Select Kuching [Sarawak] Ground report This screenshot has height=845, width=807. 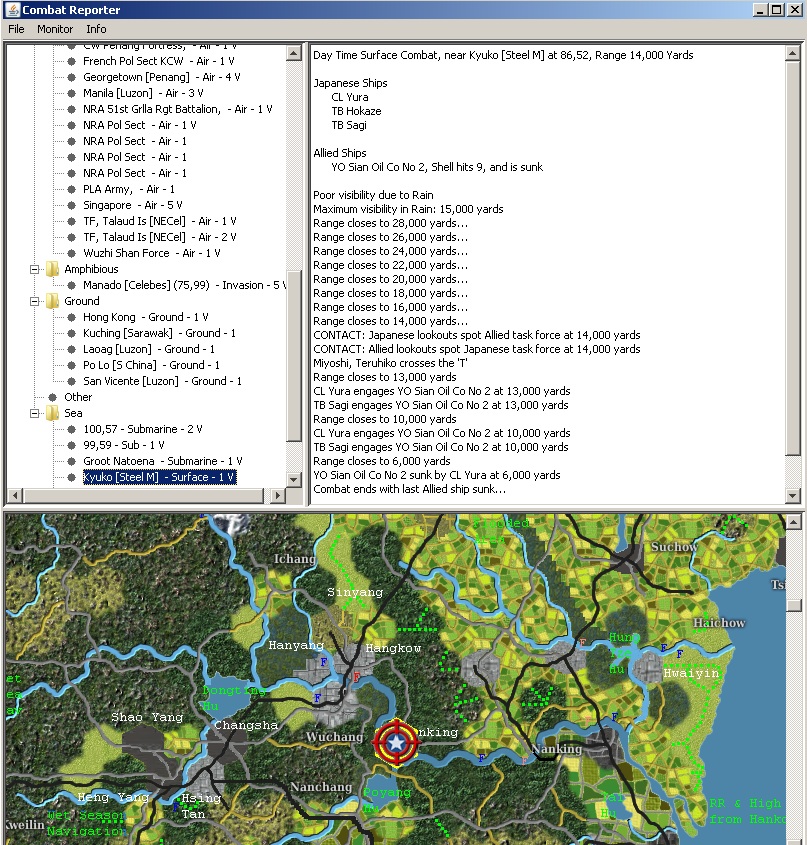tap(159, 333)
